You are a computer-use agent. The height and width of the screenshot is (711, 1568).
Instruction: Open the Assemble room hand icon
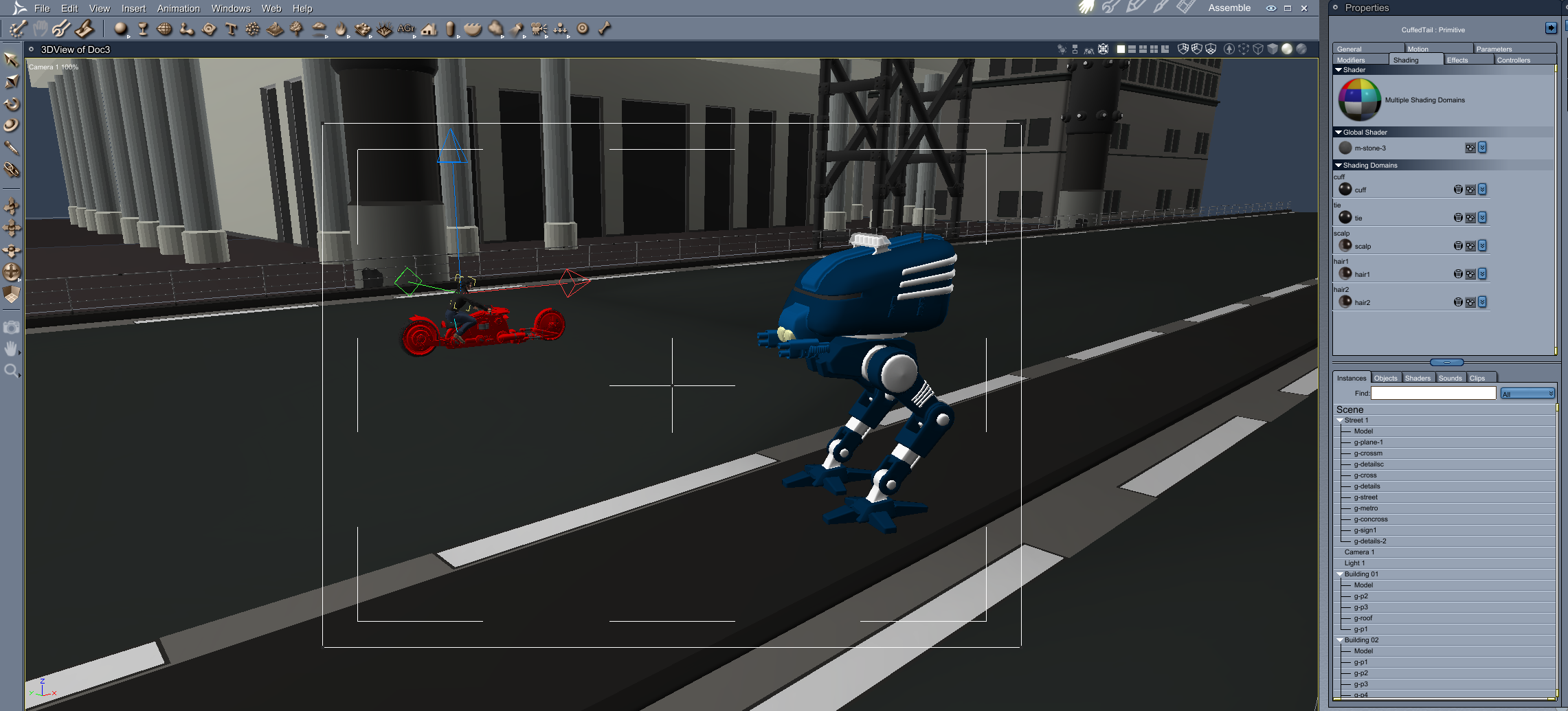coord(1086,8)
